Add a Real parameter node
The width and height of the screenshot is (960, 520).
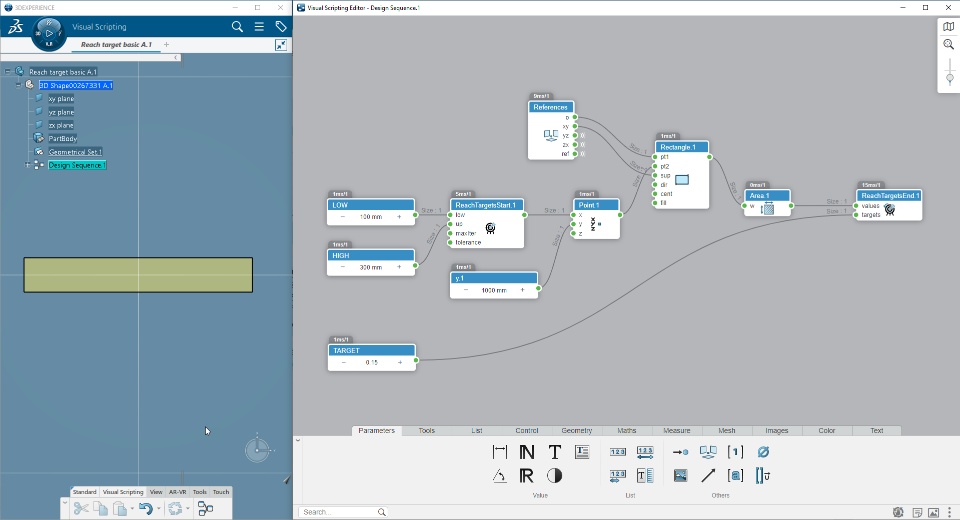tap(527, 476)
